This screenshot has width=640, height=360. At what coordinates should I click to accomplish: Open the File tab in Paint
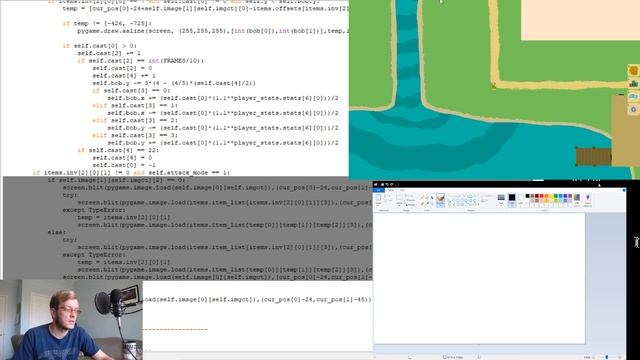pyautogui.click(x=379, y=190)
